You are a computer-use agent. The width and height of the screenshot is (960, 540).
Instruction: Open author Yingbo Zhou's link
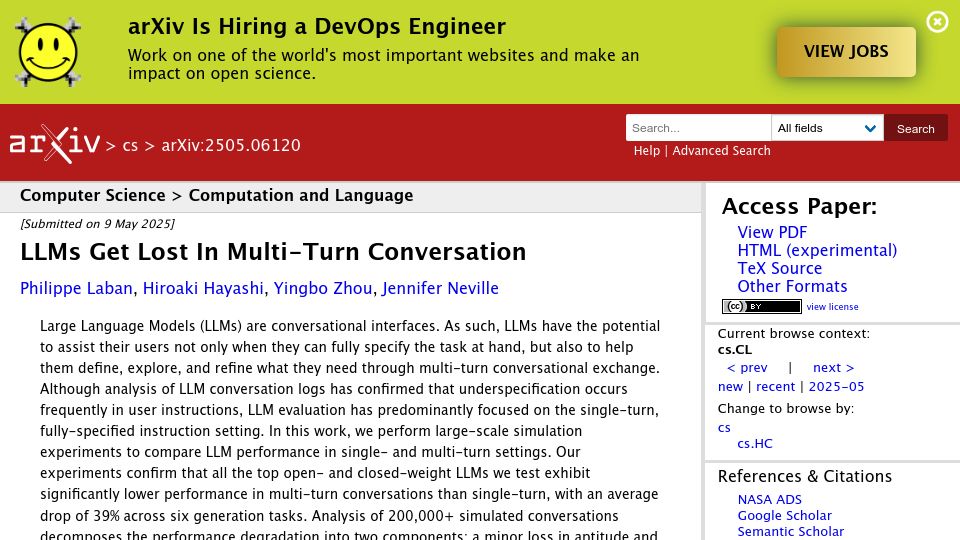pos(323,288)
